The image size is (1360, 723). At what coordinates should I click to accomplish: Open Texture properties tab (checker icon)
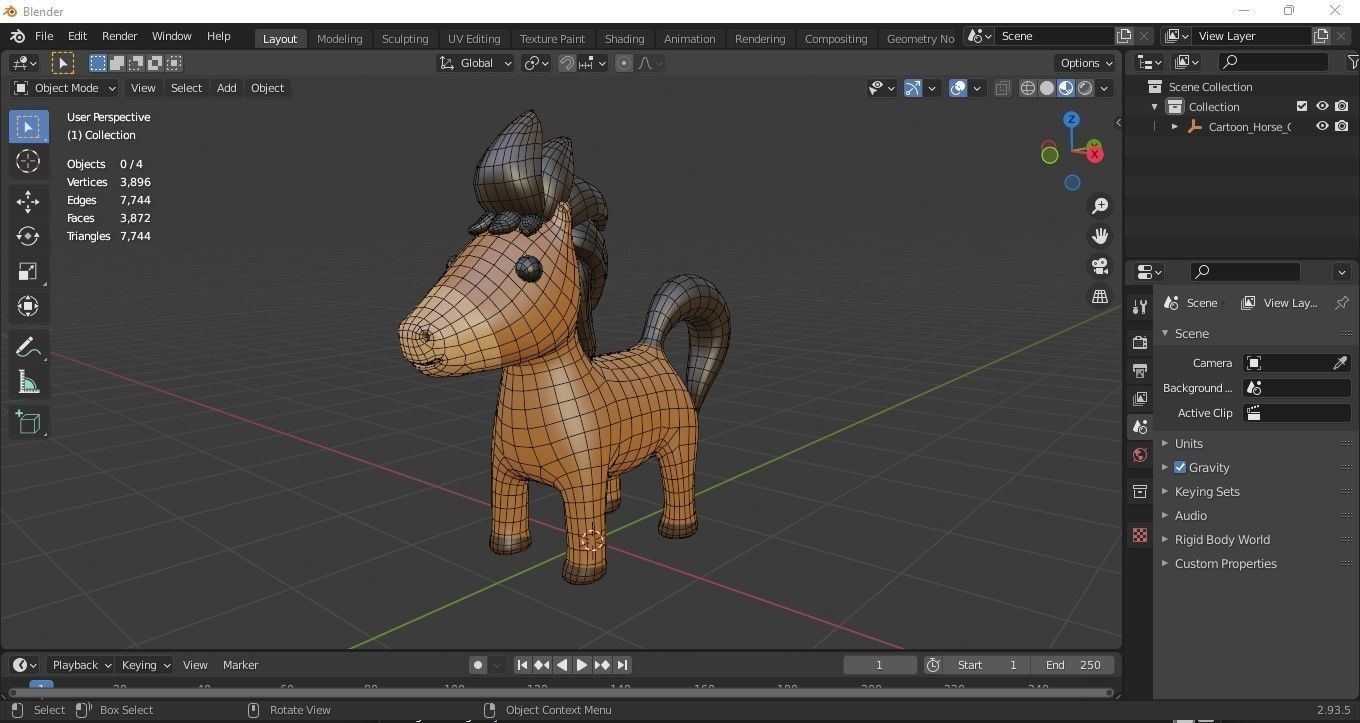click(1139, 536)
